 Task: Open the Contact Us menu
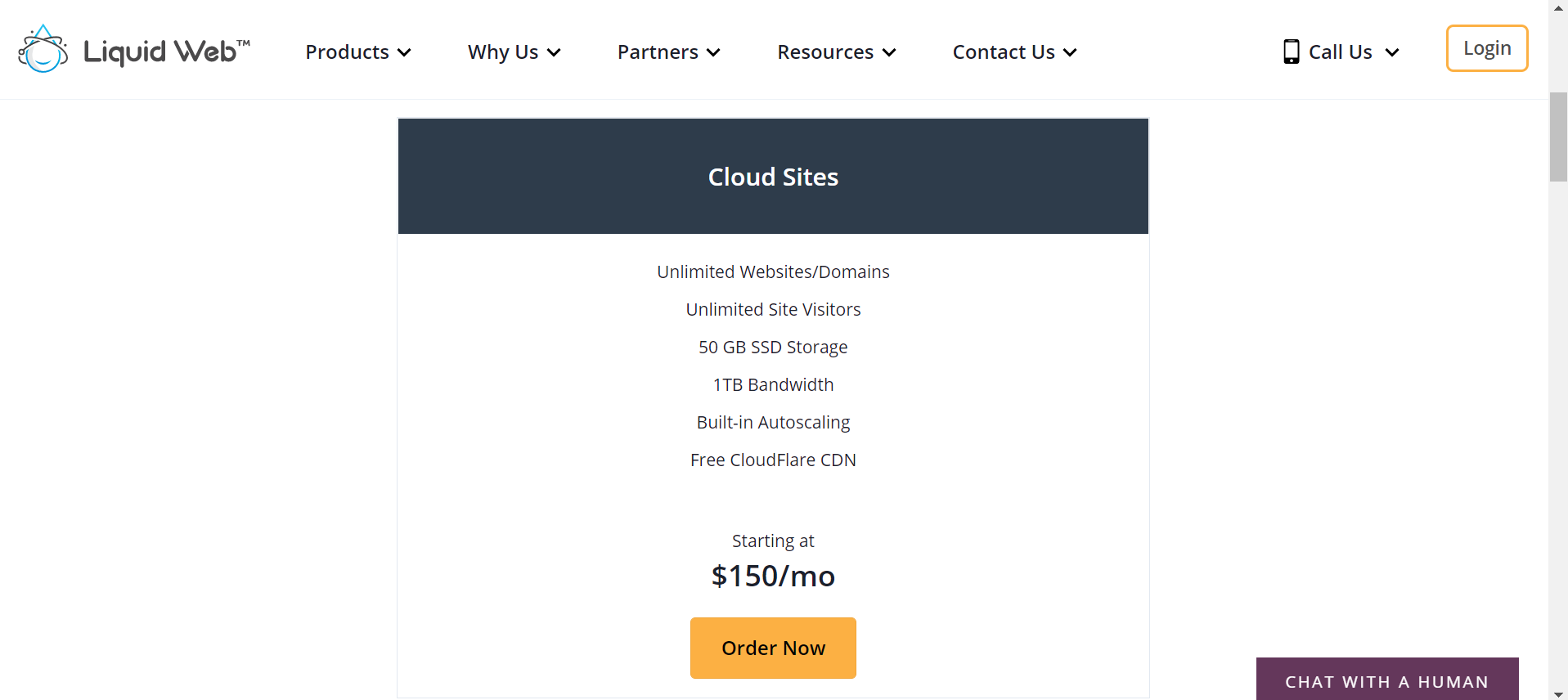pyautogui.click(x=1014, y=52)
